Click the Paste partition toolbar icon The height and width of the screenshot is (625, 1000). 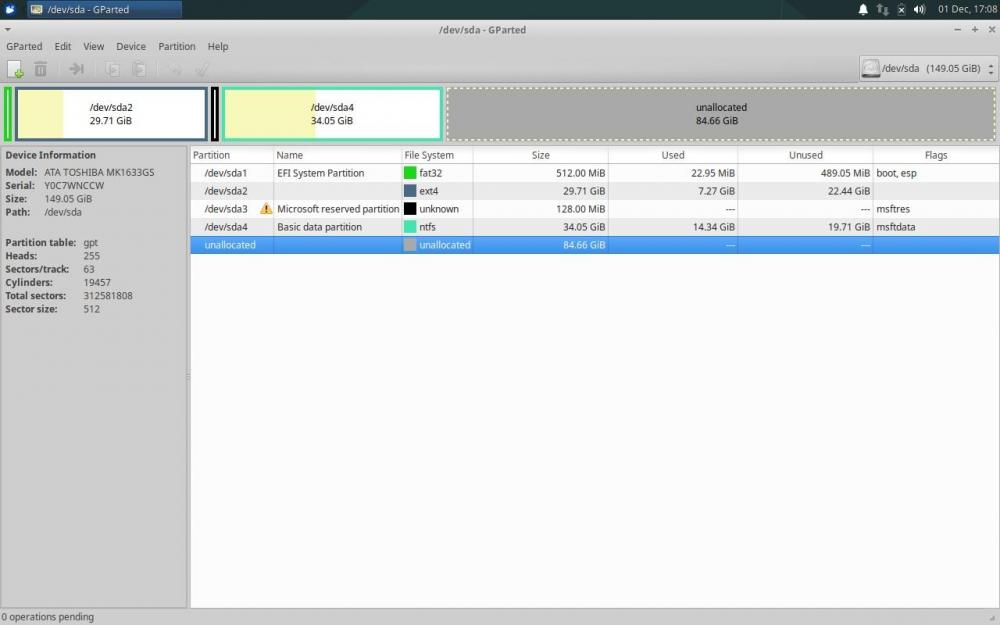[x=139, y=69]
